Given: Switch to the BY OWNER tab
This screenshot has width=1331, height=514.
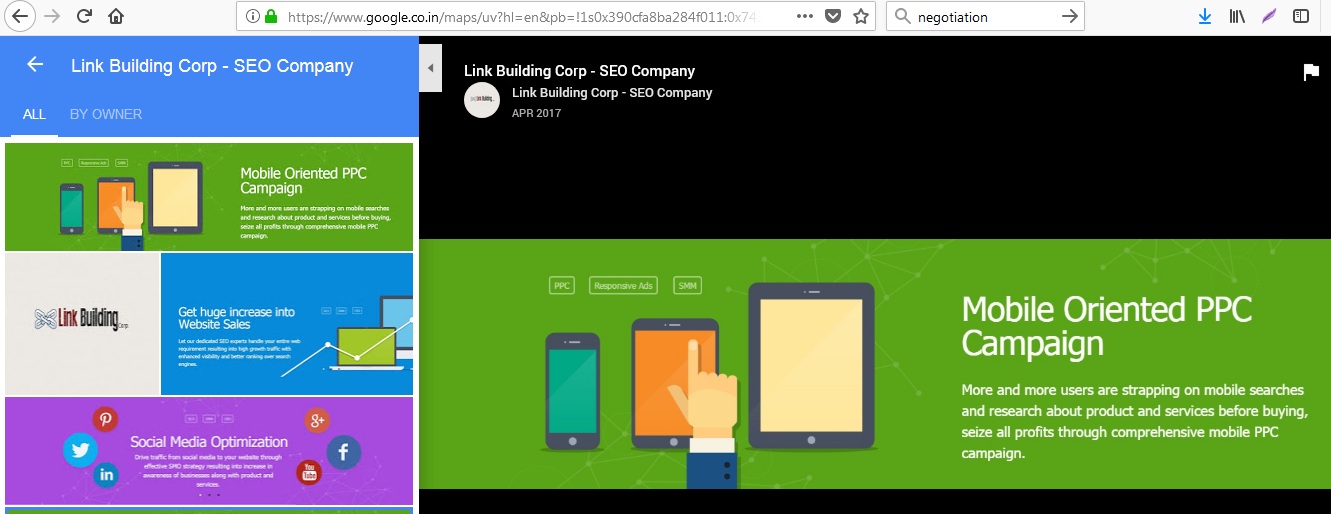Looking at the screenshot, I should [x=106, y=114].
